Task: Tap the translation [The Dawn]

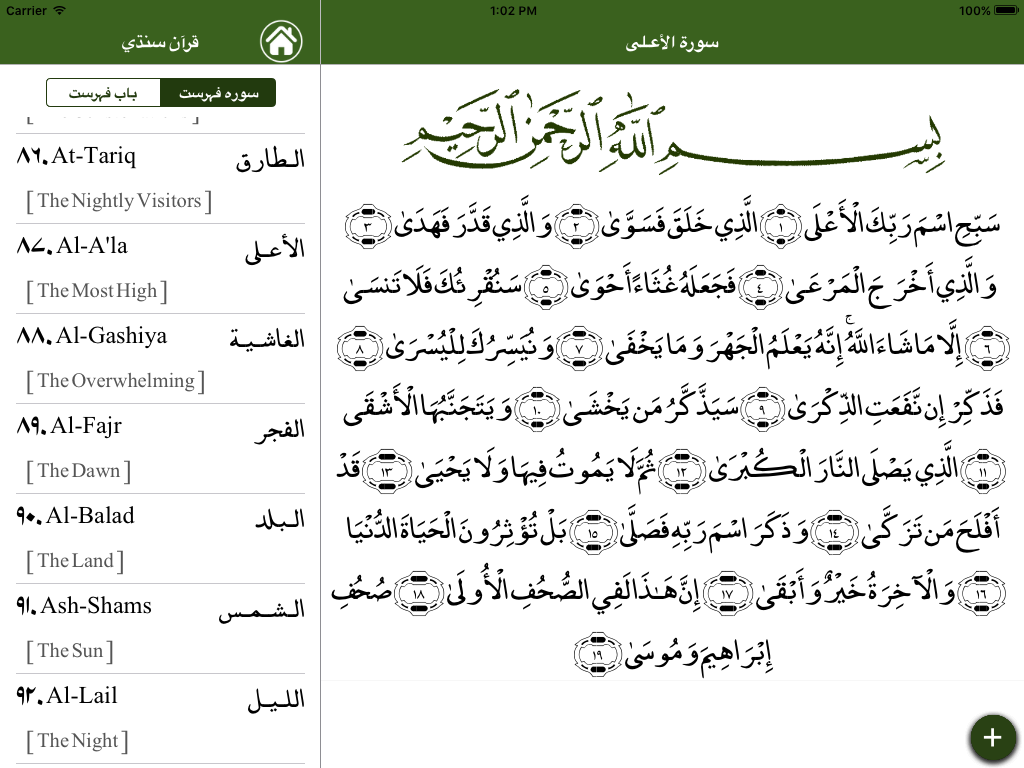Action: coord(78,472)
